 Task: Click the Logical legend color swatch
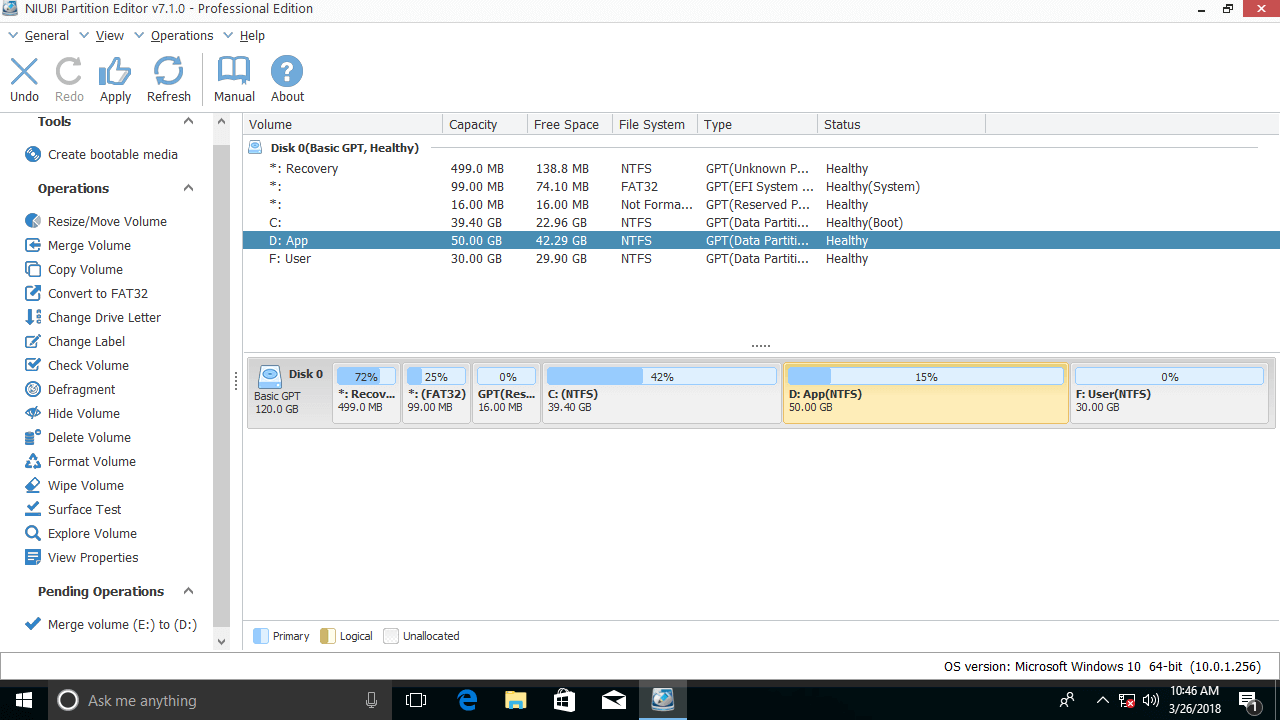(328, 636)
